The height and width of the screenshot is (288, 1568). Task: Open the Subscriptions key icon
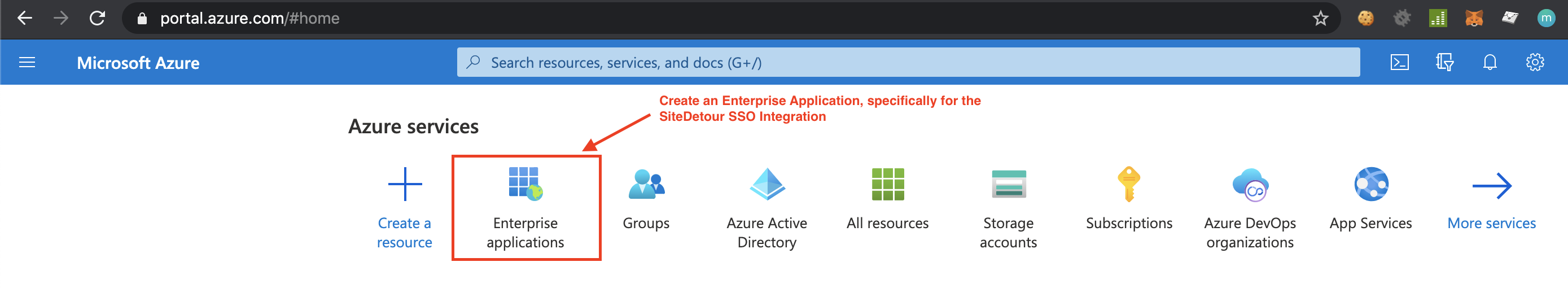coord(1129,184)
